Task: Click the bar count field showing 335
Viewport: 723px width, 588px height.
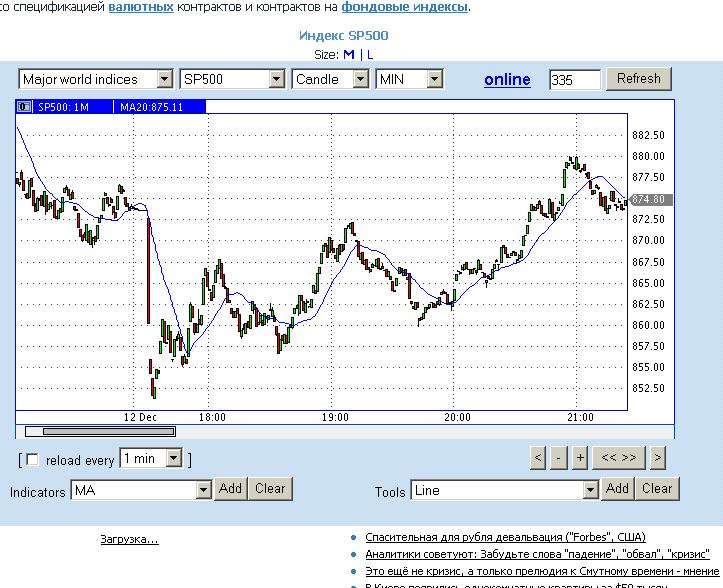Action: [x=575, y=80]
